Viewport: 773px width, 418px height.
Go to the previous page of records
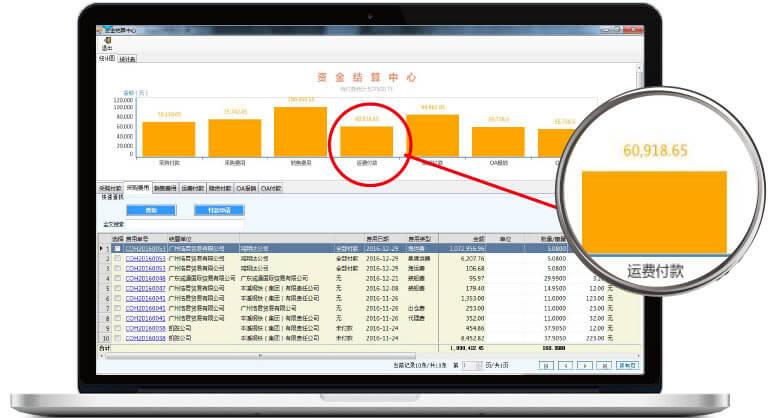pos(565,365)
